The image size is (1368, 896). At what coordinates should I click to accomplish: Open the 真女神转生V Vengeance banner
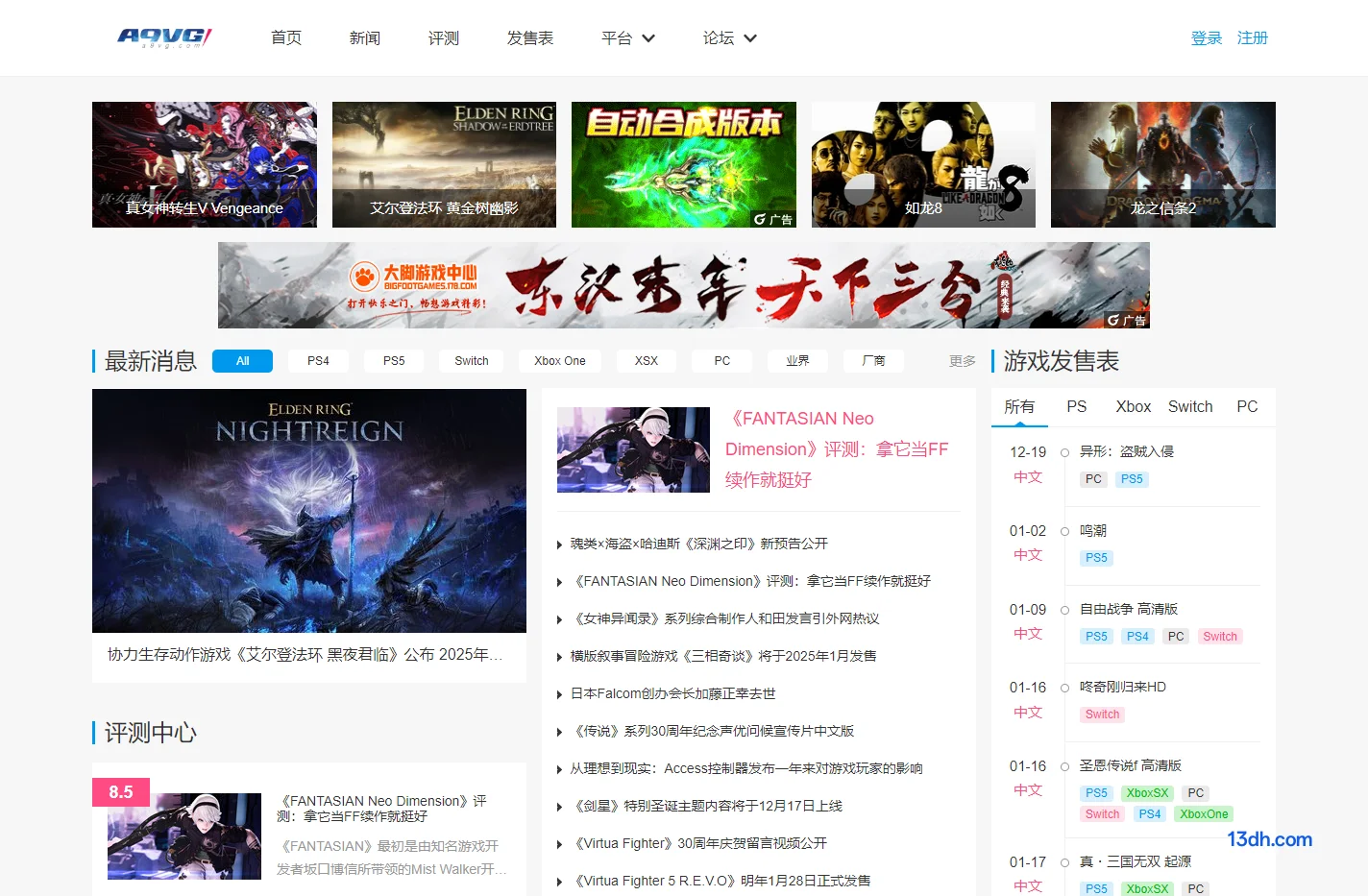(205, 164)
